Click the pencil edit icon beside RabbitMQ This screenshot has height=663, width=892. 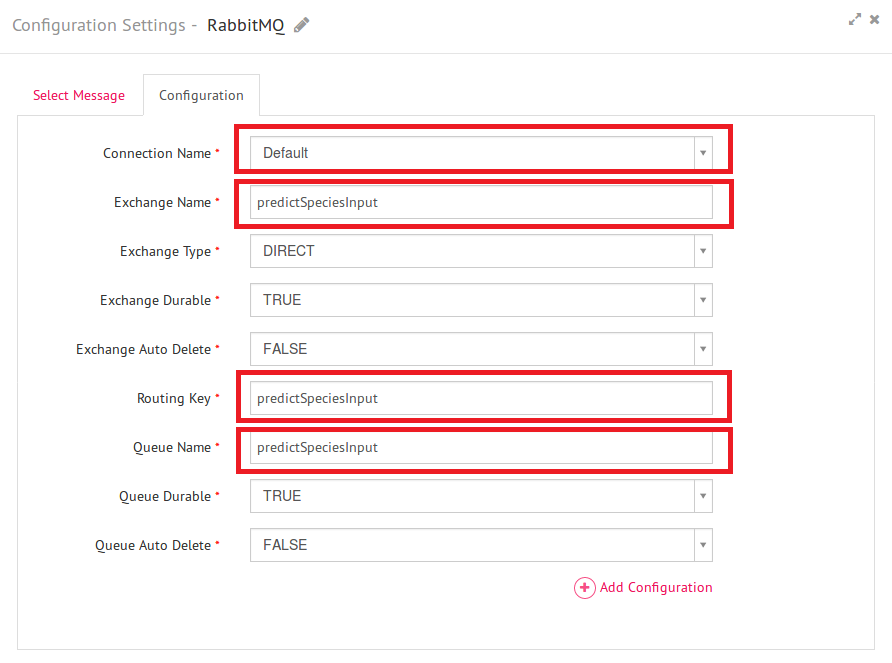[302, 25]
